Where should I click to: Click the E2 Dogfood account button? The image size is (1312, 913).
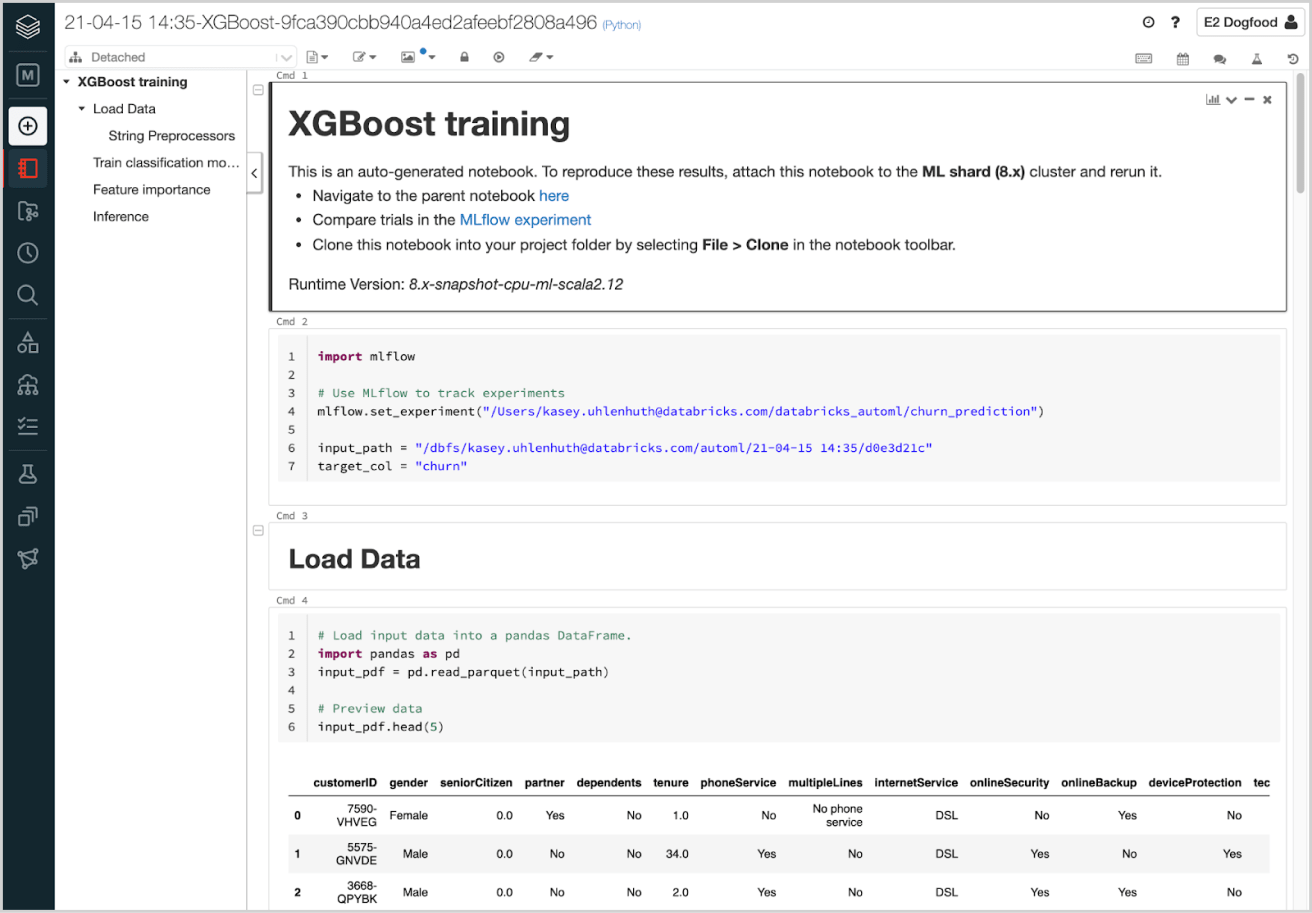tap(1249, 22)
